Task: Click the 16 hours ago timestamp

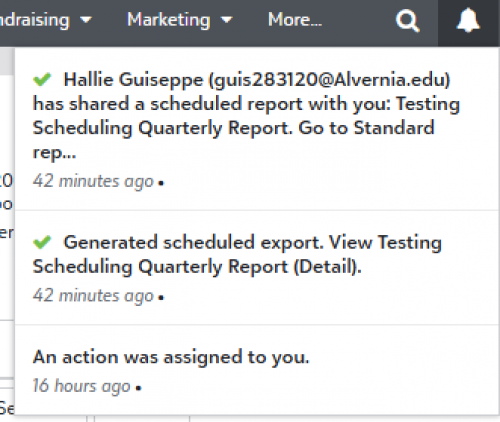Action: pyautogui.click(x=81, y=386)
